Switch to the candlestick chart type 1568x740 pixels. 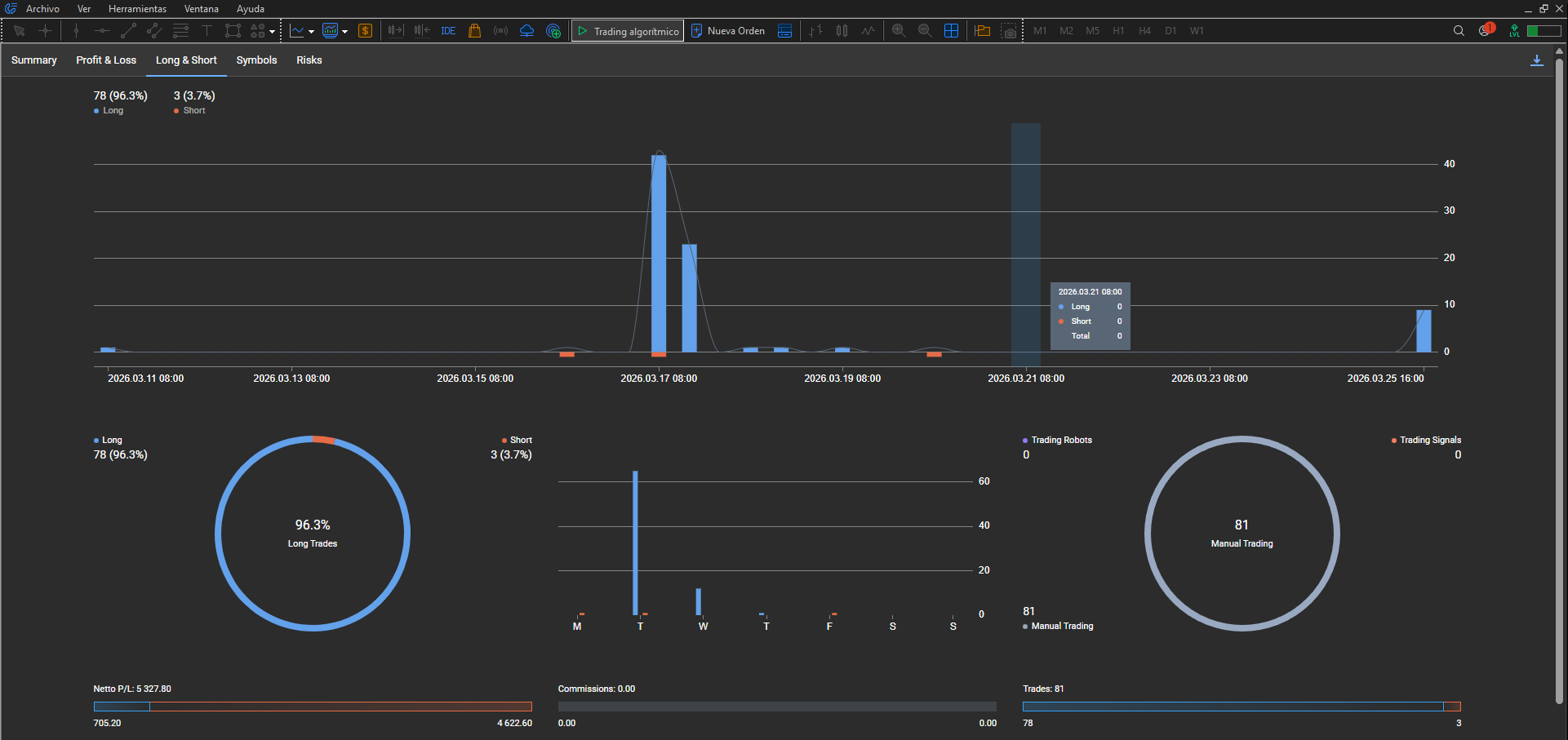click(842, 31)
